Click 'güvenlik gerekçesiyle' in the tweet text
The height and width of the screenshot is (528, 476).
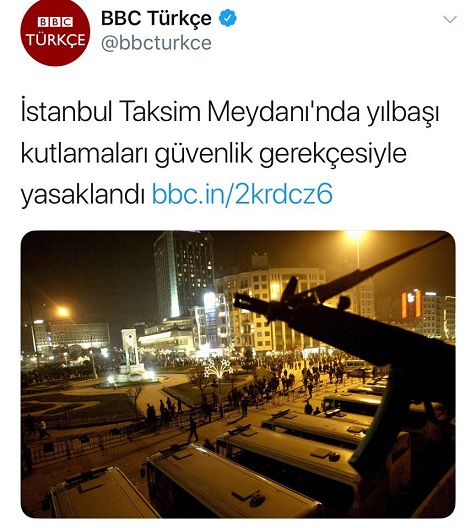(x=281, y=154)
